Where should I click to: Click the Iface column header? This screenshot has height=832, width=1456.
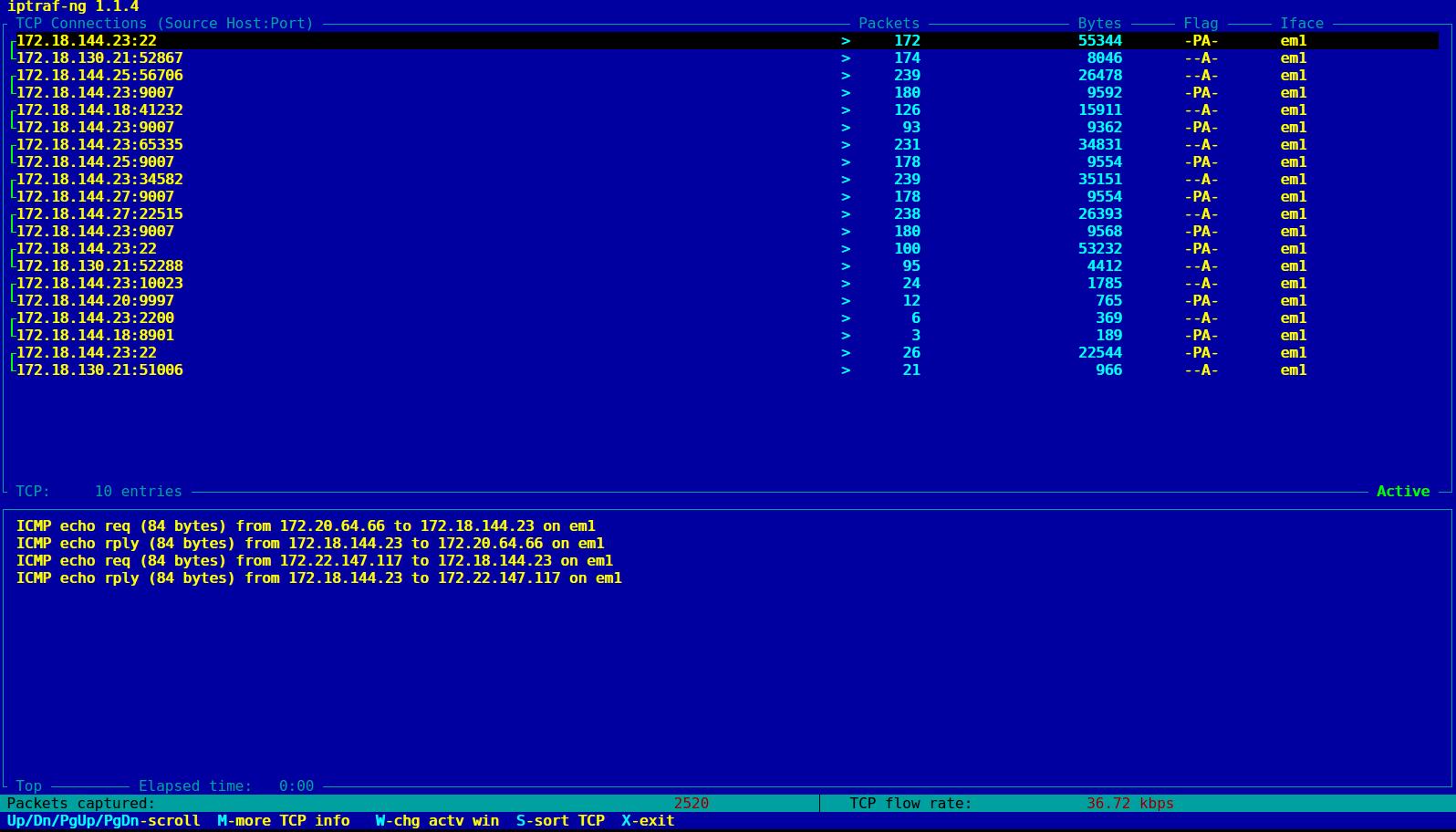point(1302,24)
